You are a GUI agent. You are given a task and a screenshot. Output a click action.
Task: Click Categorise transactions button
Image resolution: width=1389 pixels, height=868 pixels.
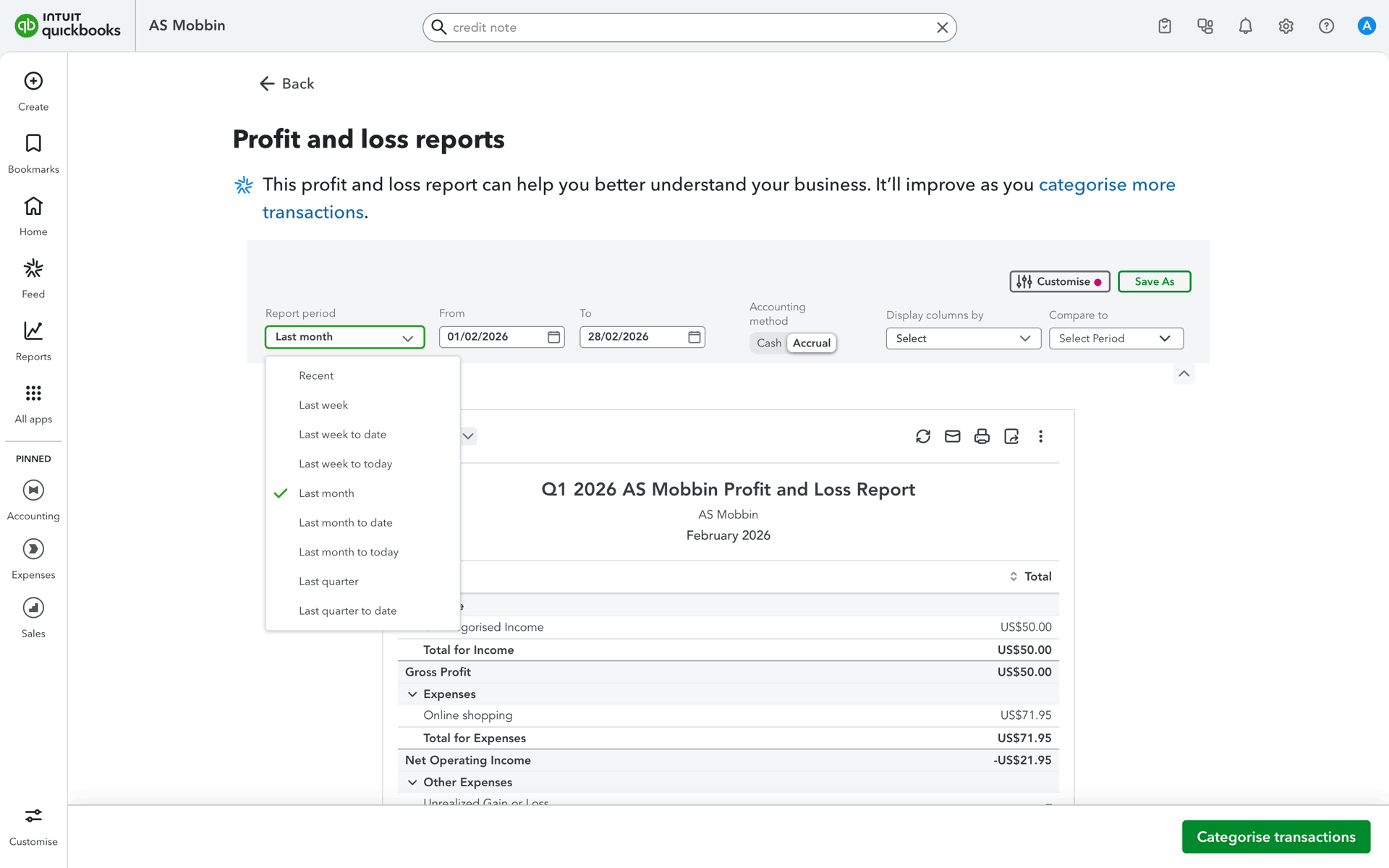[1275, 837]
